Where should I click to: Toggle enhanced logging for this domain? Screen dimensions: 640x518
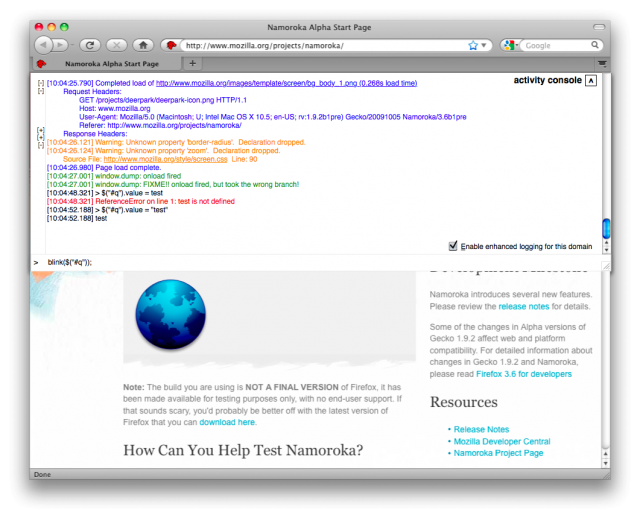coord(454,246)
